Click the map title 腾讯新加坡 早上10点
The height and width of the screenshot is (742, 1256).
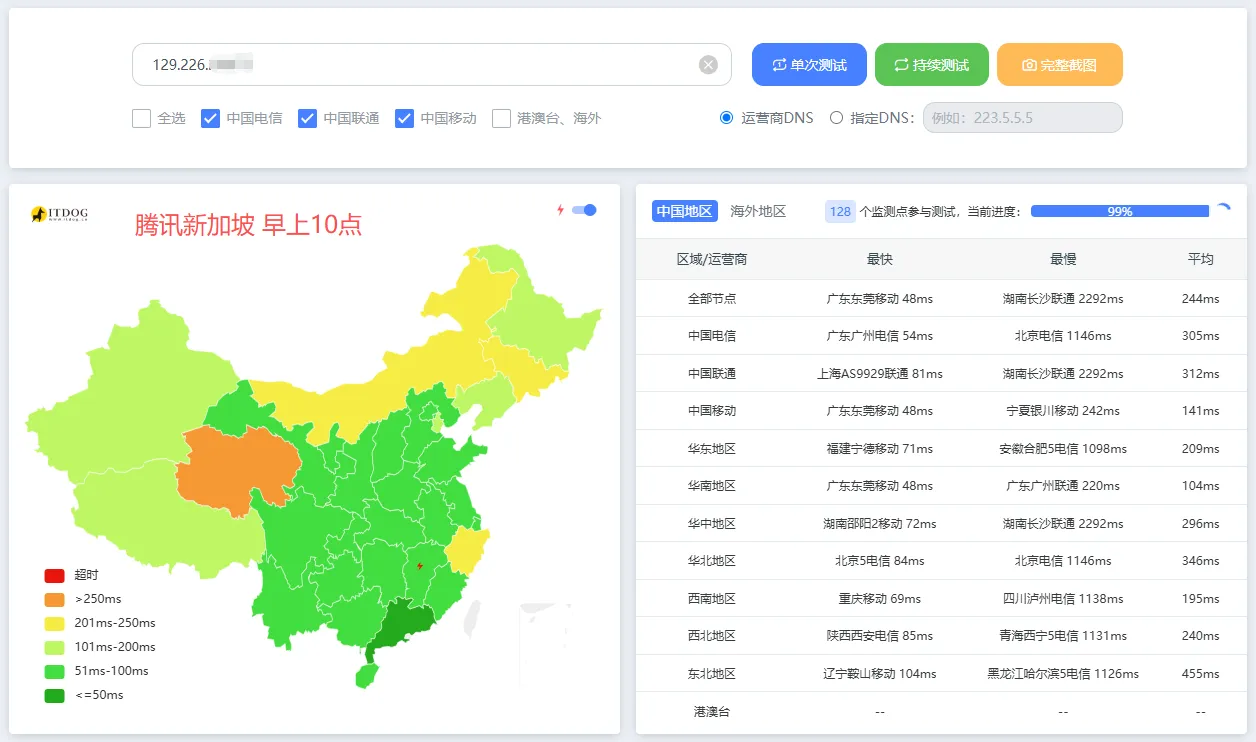pyautogui.click(x=248, y=225)
